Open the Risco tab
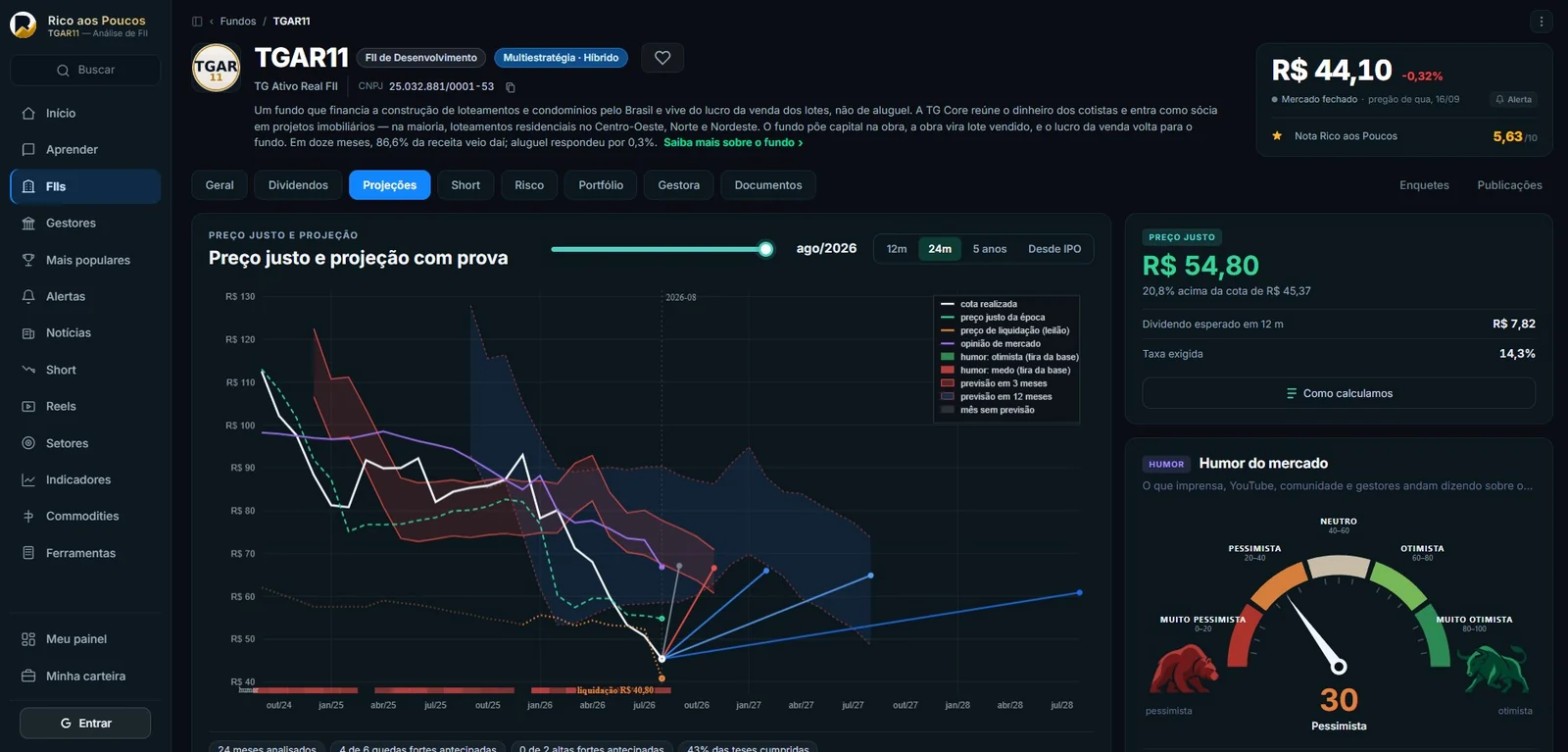 pyautogui.click(x=529, y=185)
